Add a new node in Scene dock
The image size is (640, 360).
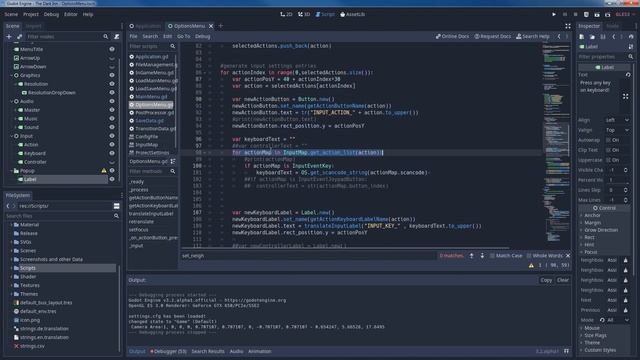click(x=9, y=37)
